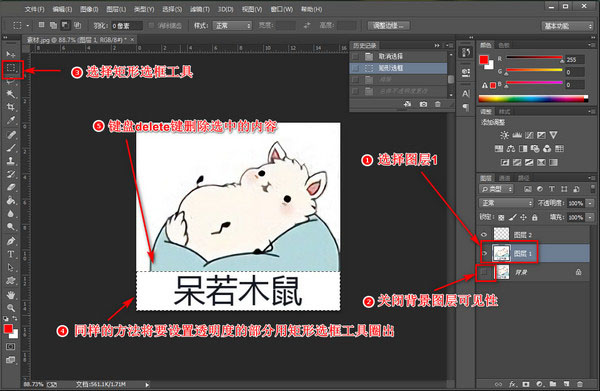600x391 pixels.
Task: Select the Path Selection tool
Action: click(11, 267)
